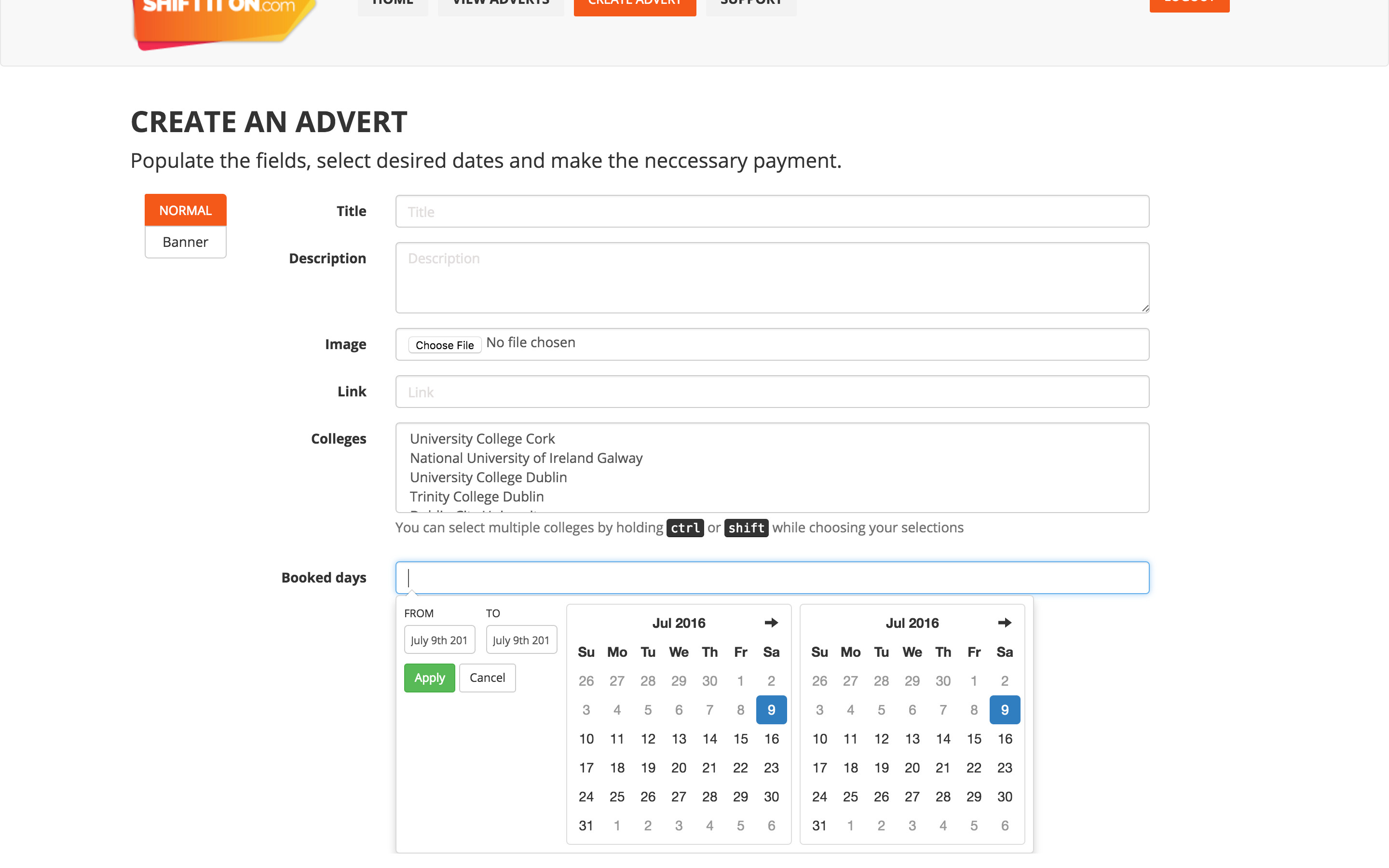This screenshot has width=1389, height=868.
Task: Click the TO date input
Action: [520, 640]
